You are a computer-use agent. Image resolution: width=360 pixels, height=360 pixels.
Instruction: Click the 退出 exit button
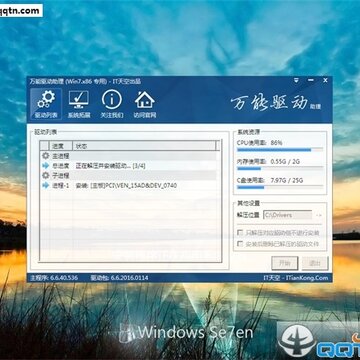pyautogui.click(x=315, y=263)
